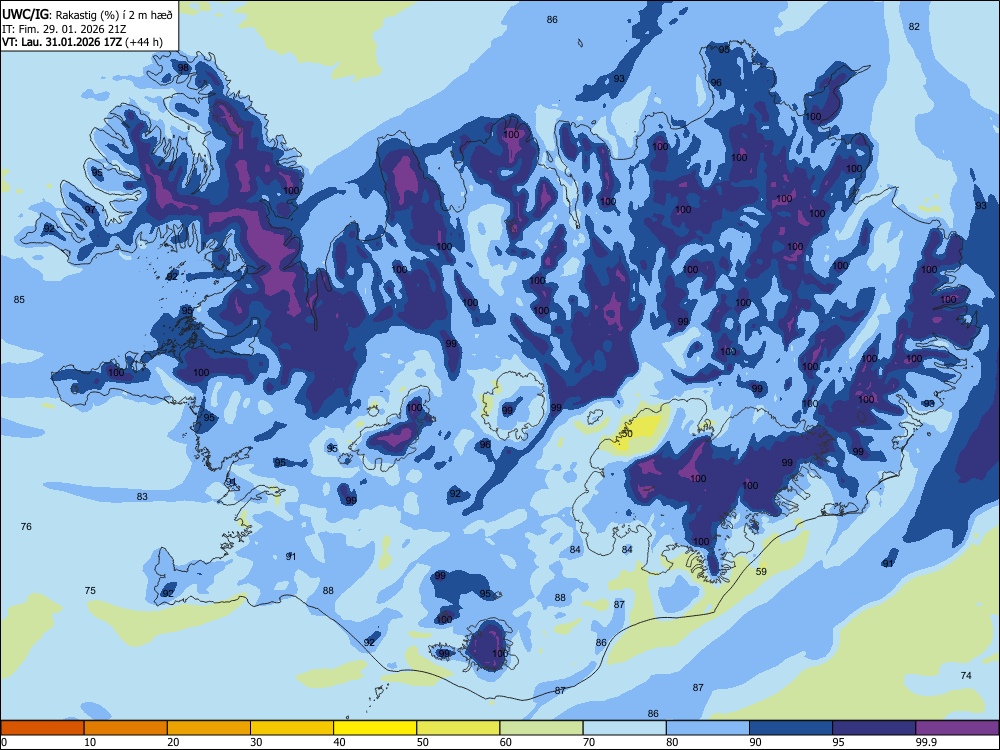Select the 'IT: Fim. 29. 01. 2026 21Z' line
Image resolution: width=1000 pixels, height=750 pixels.
pos(64,29)
